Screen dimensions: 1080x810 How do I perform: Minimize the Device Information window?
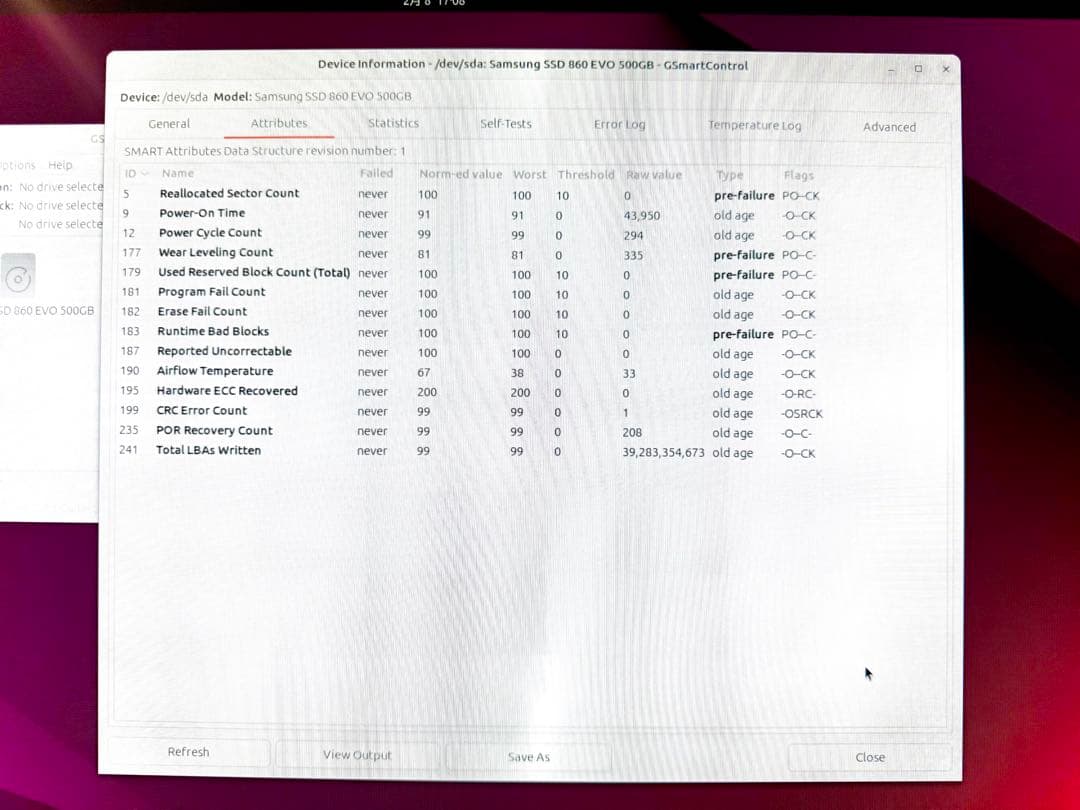(x=891, y=69)
